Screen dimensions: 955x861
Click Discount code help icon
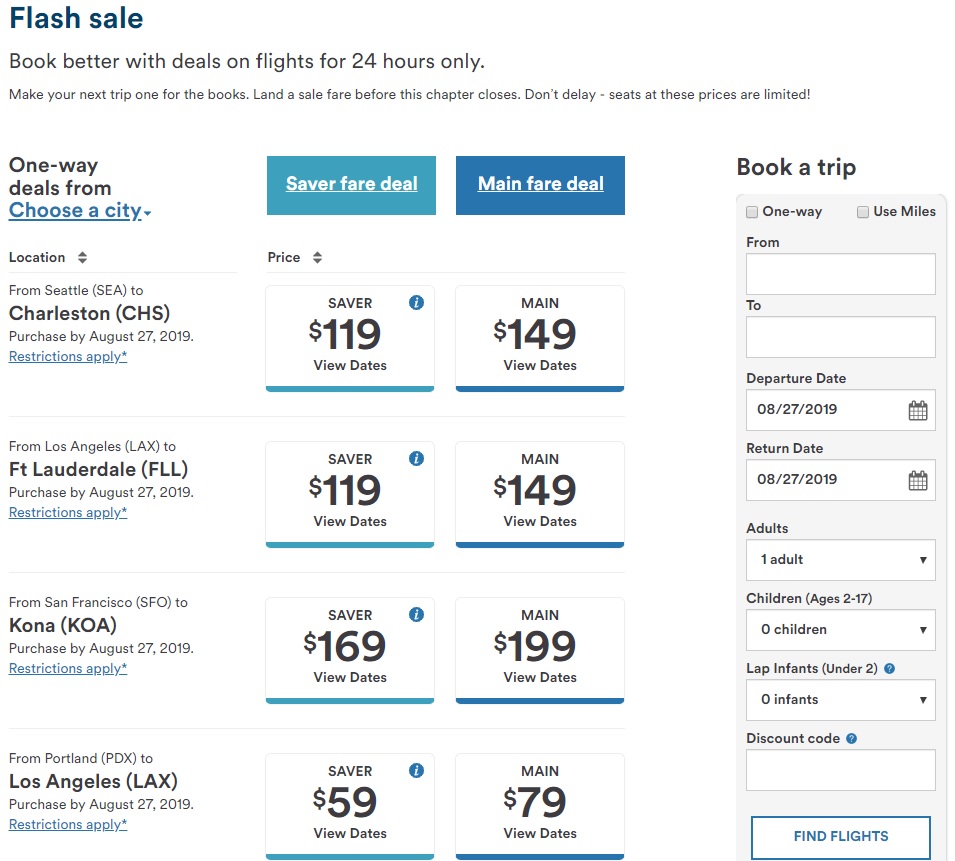pos(852,739)
